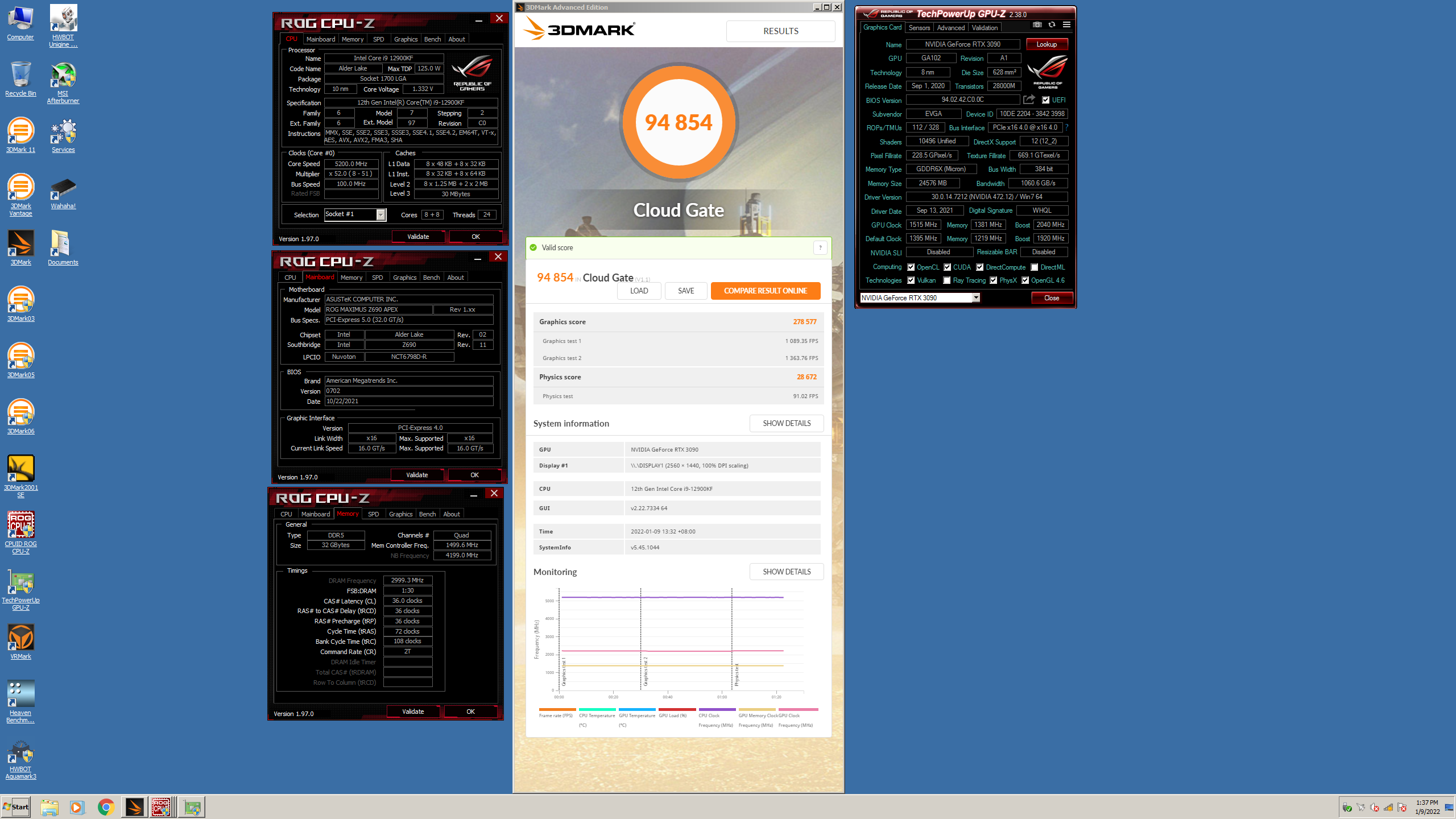Image resolution: width=1456 pixels, height=819 pixels.
Task: Switch to Advanced tab in GPU-Z
Action: click(x=950, y=27)
